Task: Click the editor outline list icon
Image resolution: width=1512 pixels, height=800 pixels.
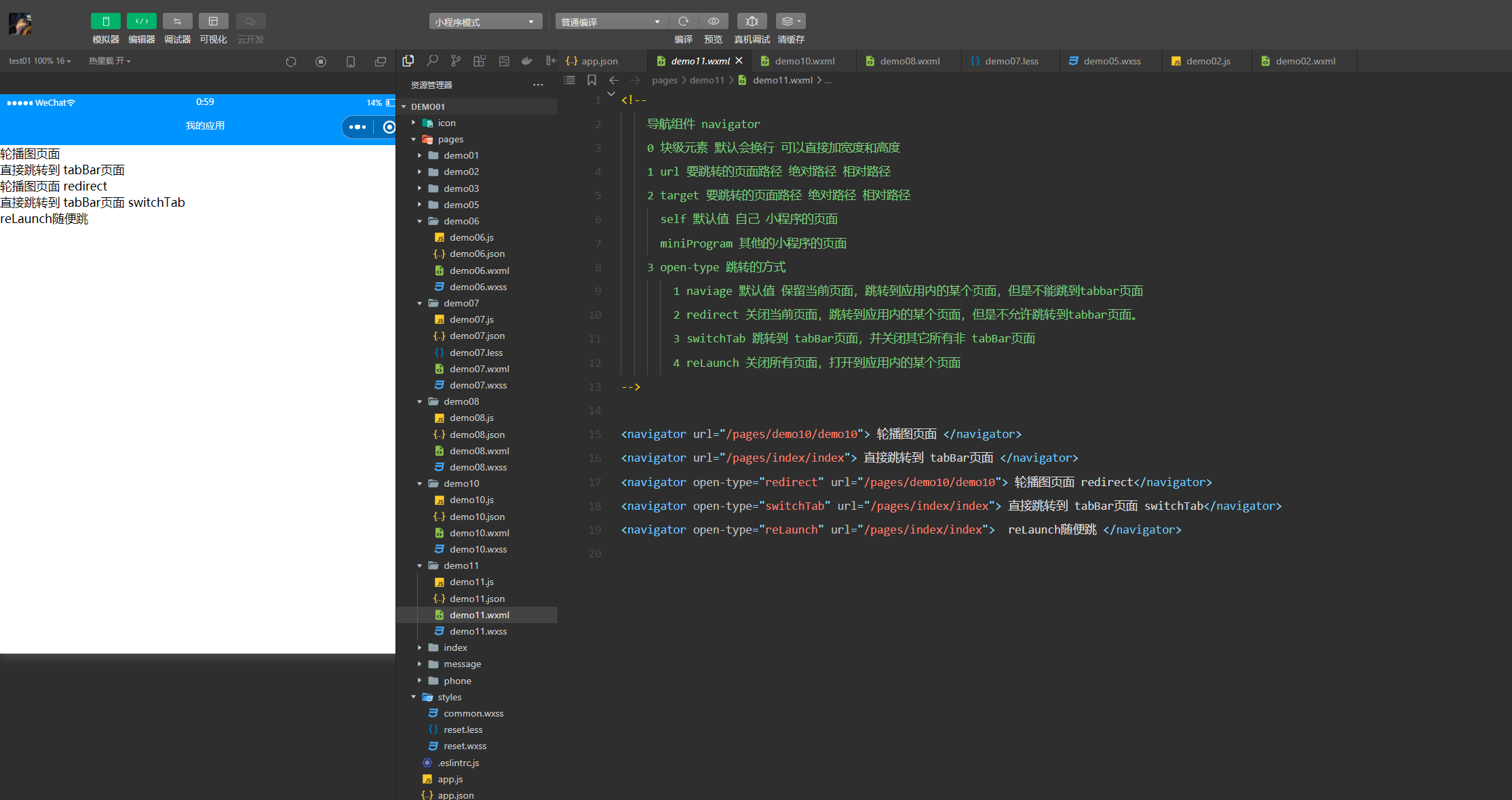Action: click(570, 80)
